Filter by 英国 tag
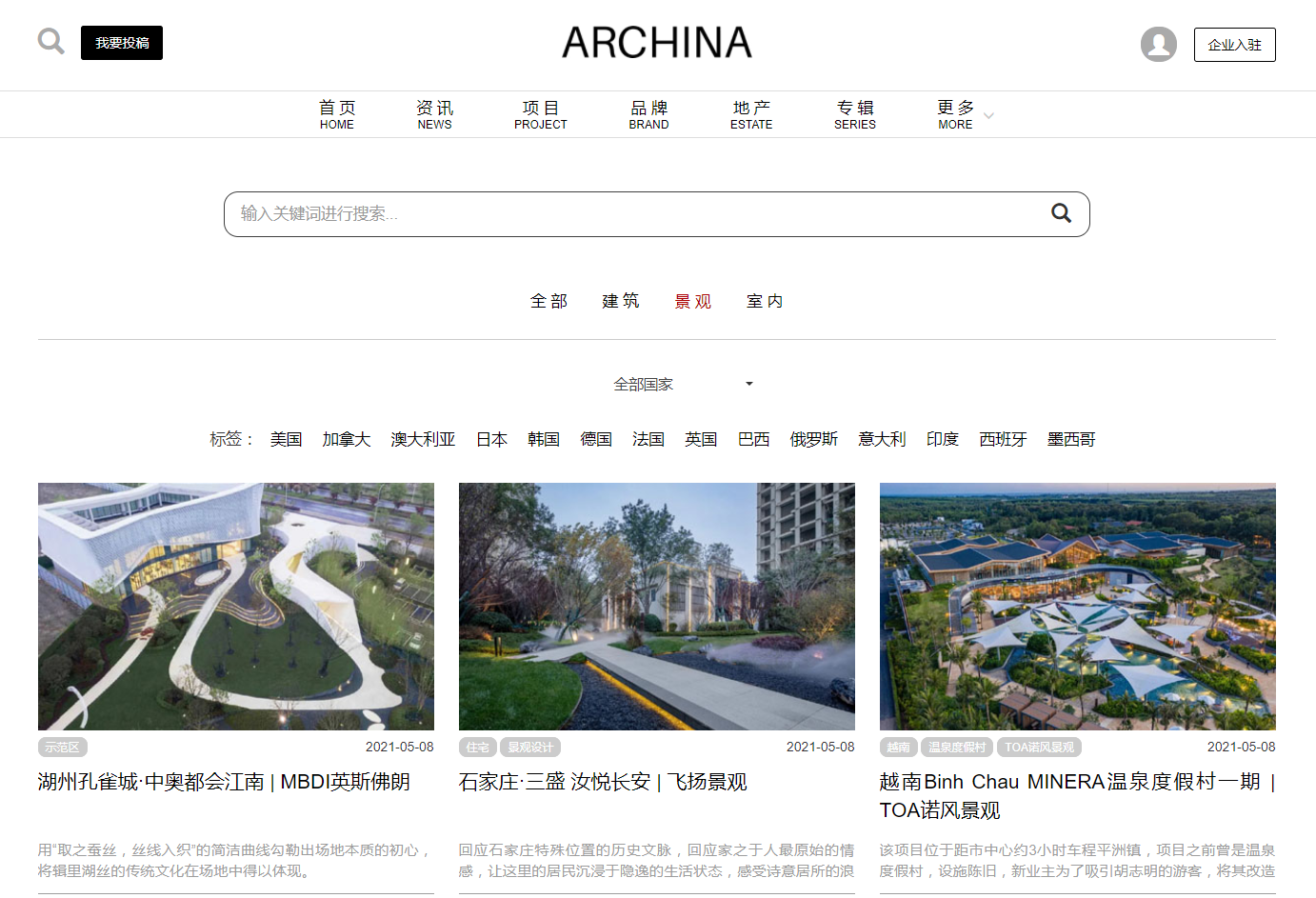Screen dimensions: 1316x898 pyautogui.click(x=701, y=439)
